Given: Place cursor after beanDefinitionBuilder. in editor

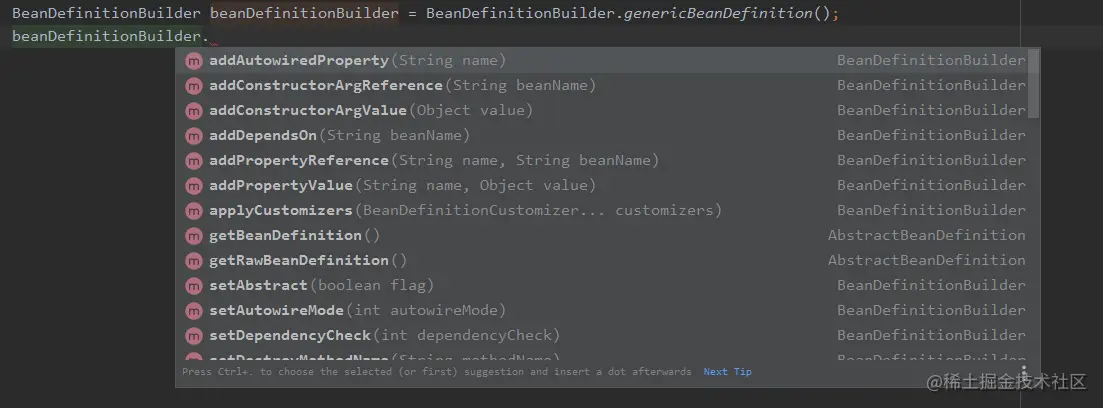Looking at the screenshot, I should 211,37.
